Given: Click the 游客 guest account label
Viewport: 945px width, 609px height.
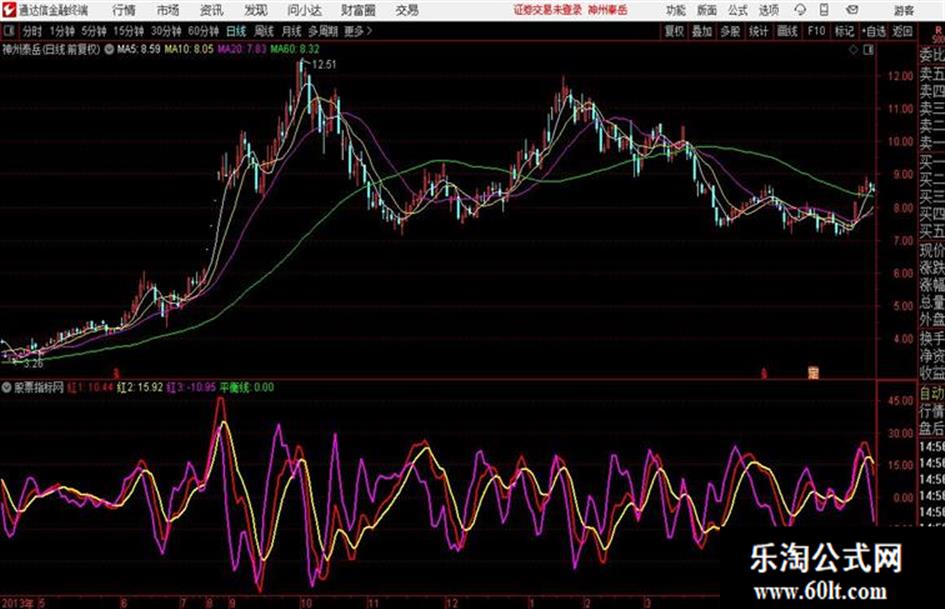Looking at the screenshot, I should (904, 10).
